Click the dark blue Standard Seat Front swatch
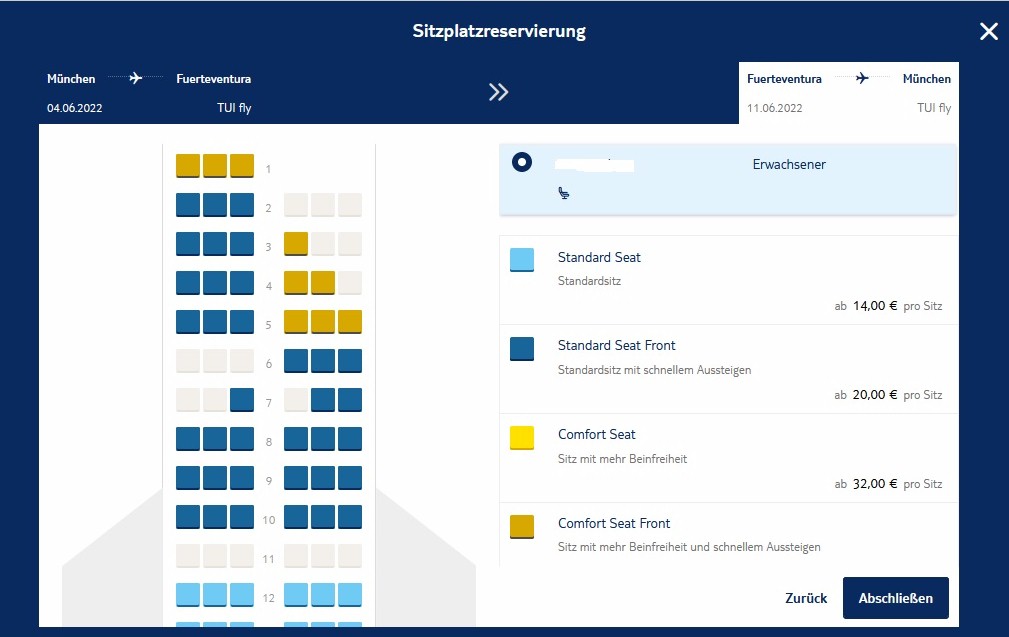Viewport: 1009px width, 637px height. [x=522, y=348]
